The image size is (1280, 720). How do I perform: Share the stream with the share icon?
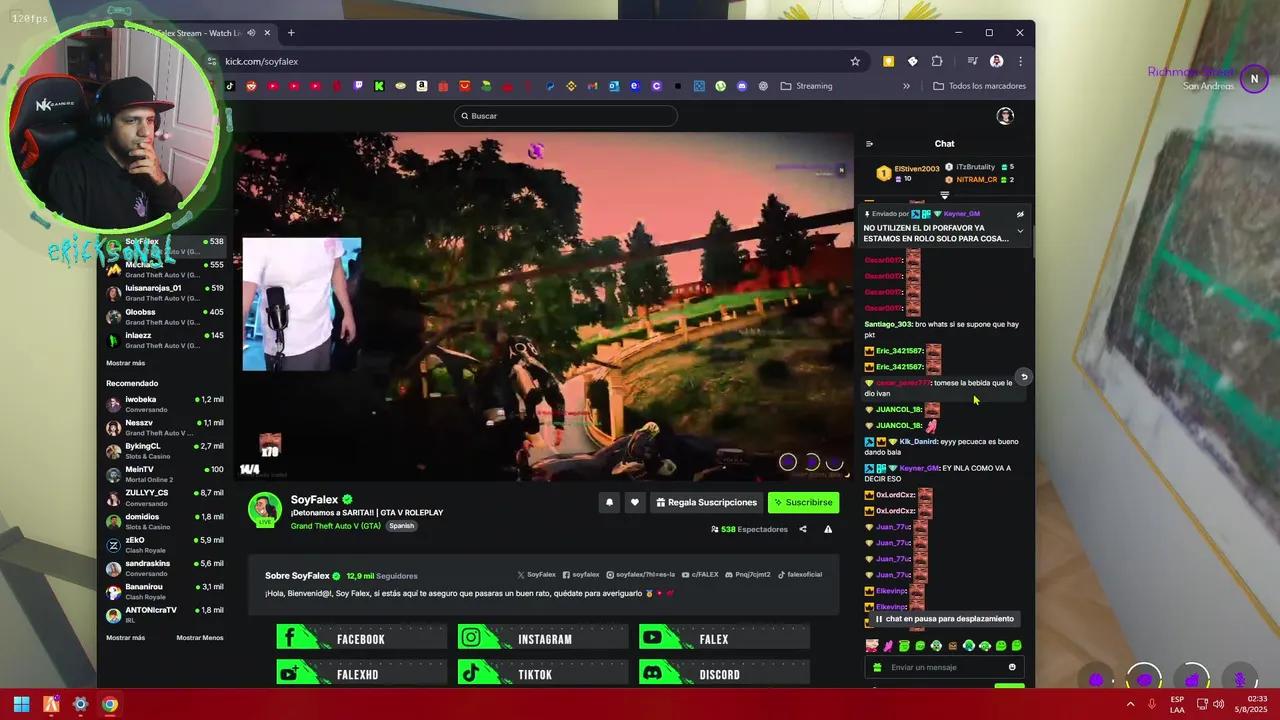click(x=803, y=529)
